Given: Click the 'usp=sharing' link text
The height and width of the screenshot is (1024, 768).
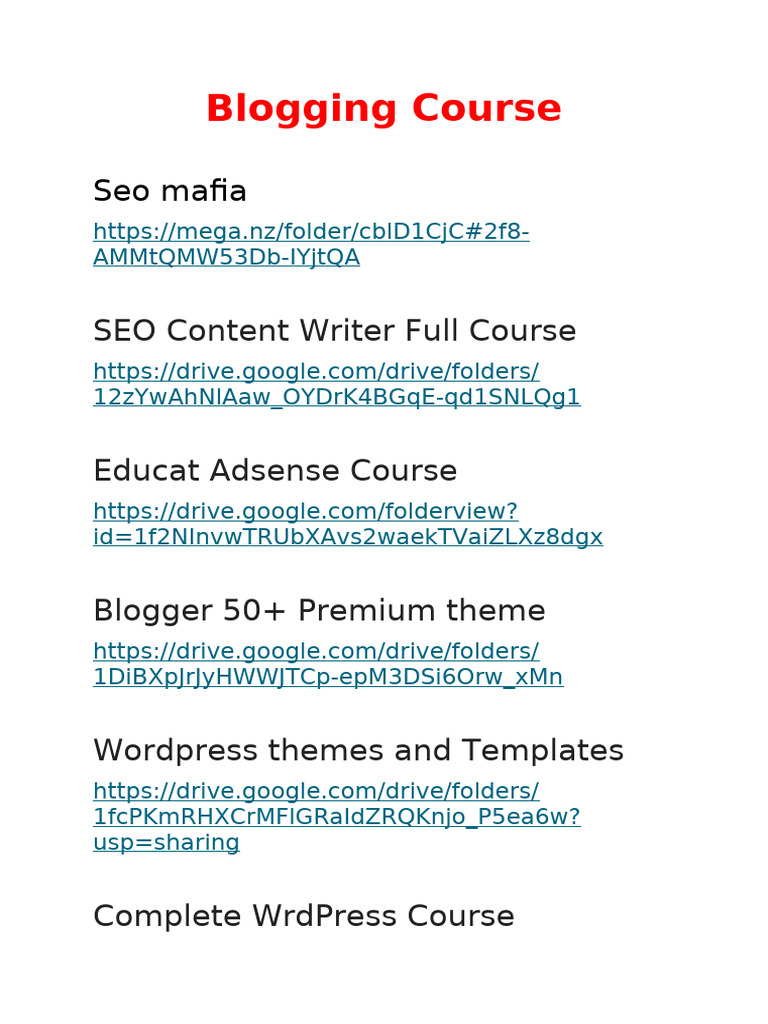Looking at the screenshot, I should pyautogui.click(x=166, y=843).
